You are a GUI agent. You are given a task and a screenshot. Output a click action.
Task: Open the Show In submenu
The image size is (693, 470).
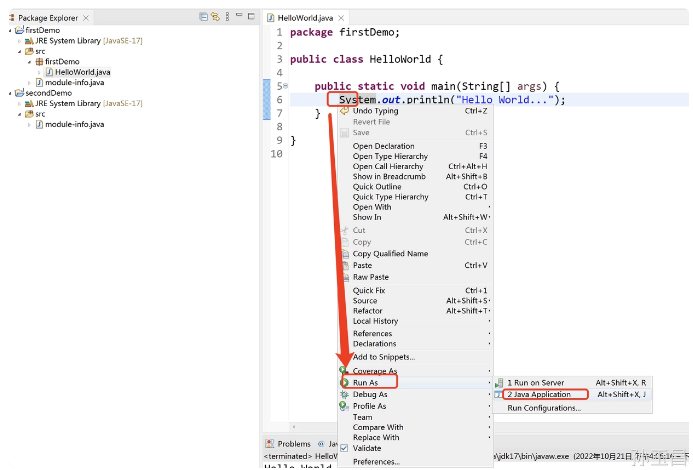tap(415, 217)
